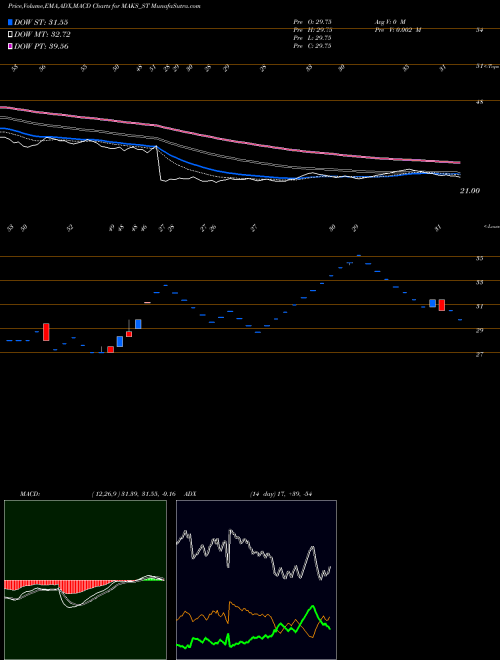This screenshot has width=500, height=660.
Task: Click the 21.00 price label on EMA chart
Action: [470, 191]
